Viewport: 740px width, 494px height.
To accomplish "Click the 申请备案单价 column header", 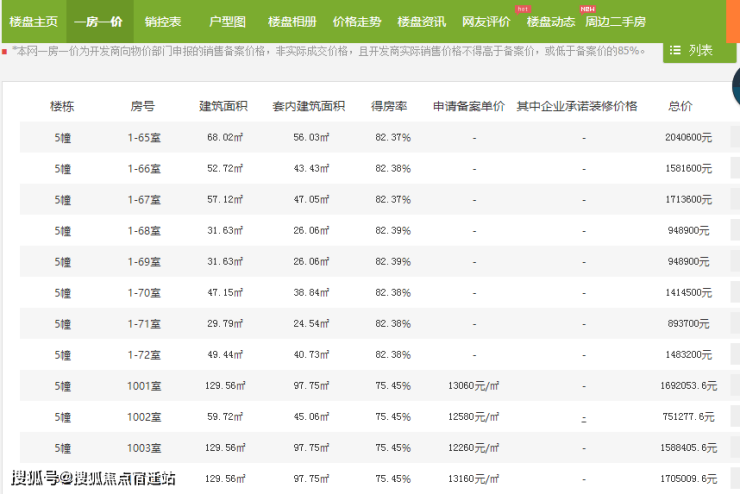I will [x=469, y=106].
